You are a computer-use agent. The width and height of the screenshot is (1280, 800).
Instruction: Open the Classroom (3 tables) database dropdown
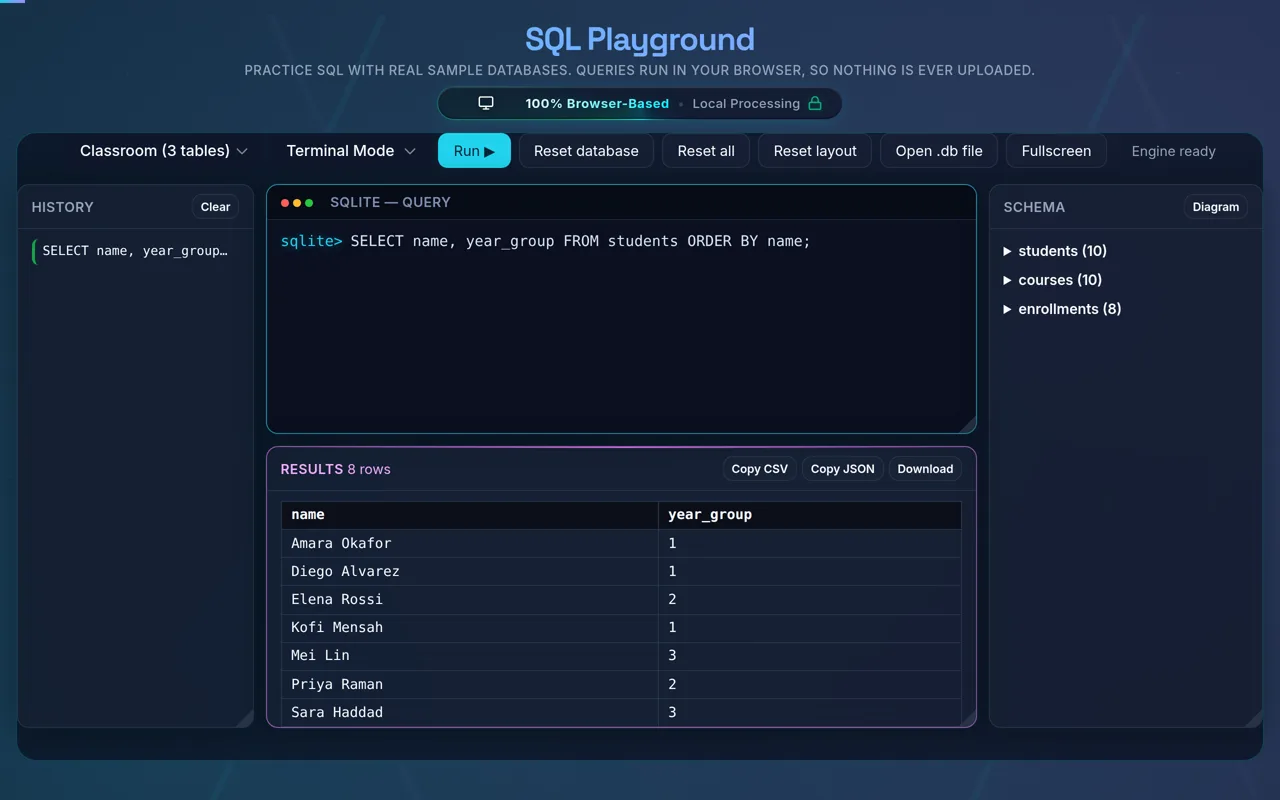[164, 151]
